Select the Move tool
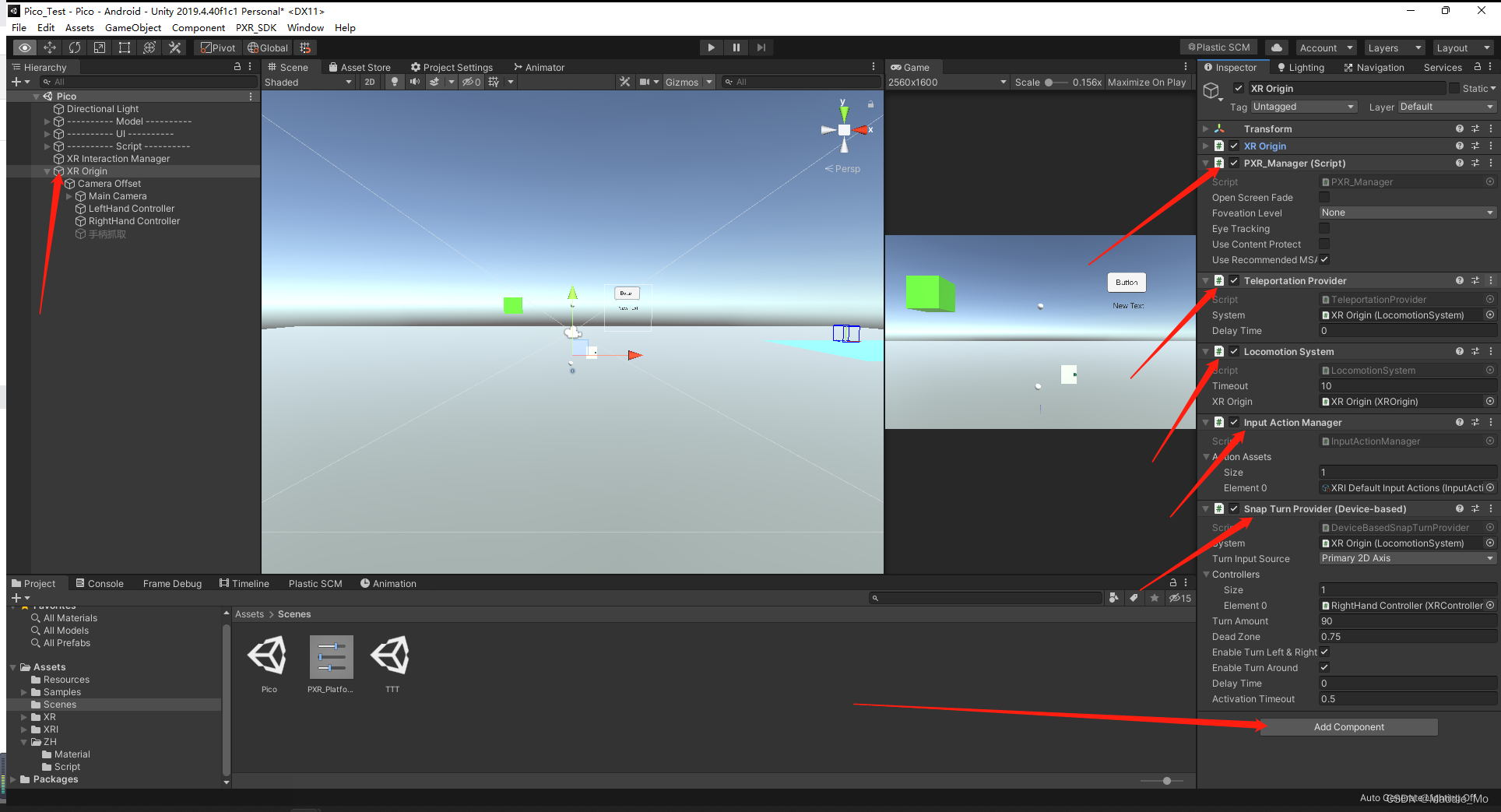Screen dimensions: 1501x812 pos(50,47)
